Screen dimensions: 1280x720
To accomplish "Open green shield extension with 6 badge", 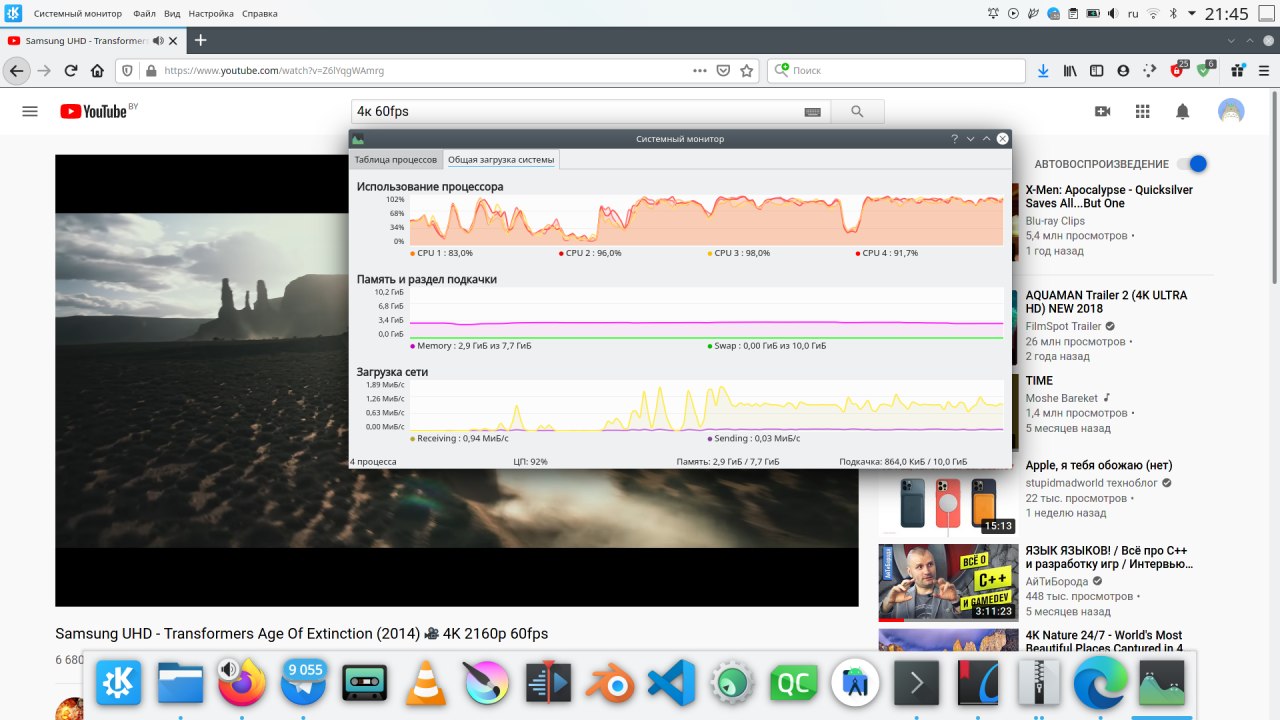I will 1205,70.
